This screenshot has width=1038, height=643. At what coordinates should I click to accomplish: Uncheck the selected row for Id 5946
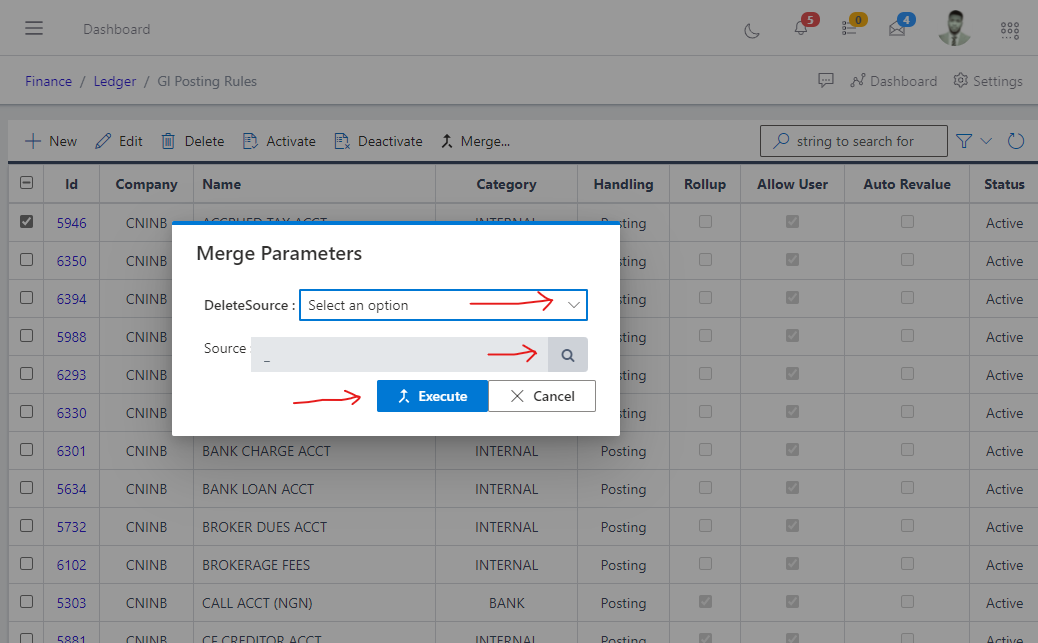click(x=26, y=222)
